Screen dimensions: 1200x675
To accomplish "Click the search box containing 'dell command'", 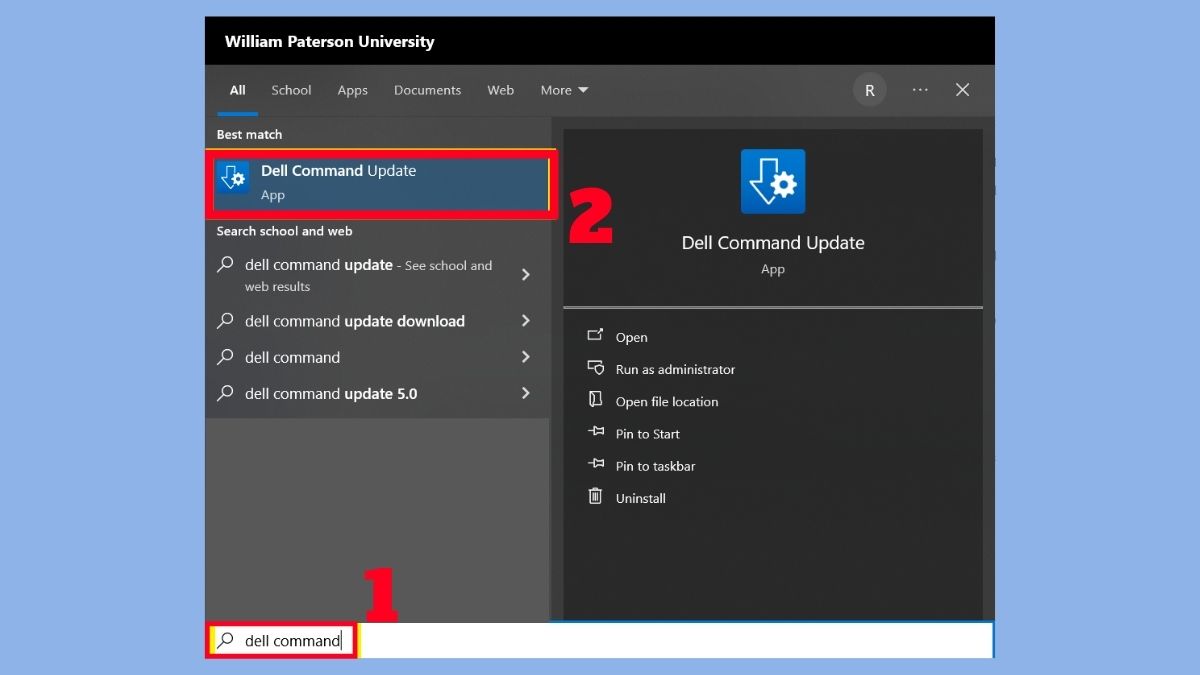I will (x=600, y=640).
